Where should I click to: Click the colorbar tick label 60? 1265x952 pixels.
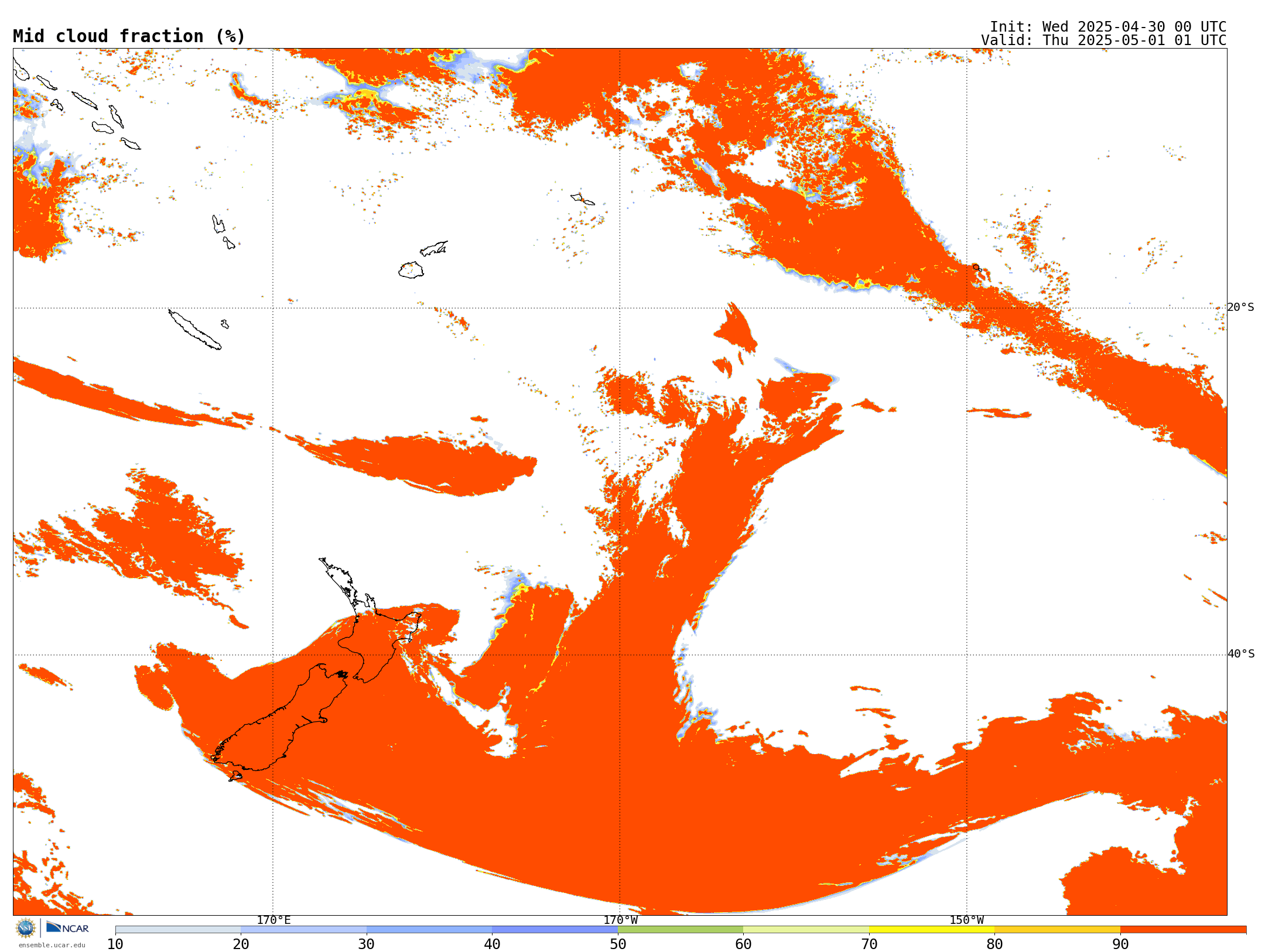point(743,944)
